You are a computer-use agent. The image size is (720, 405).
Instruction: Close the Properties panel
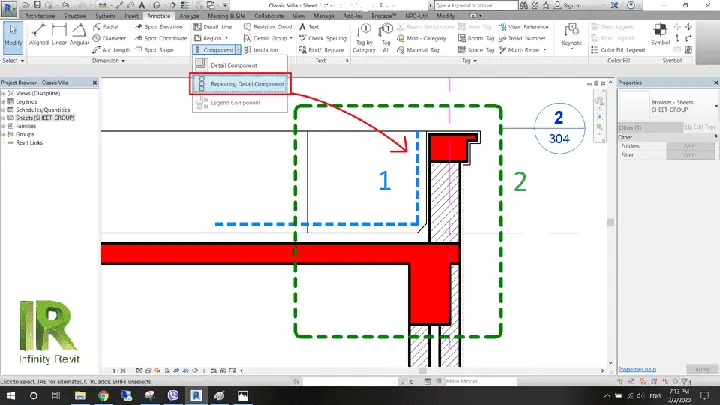click(x=715, y=83)
